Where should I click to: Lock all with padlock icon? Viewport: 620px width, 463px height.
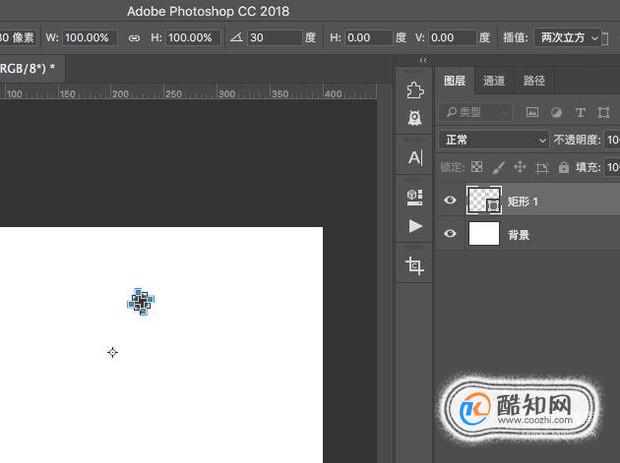tap(564, 167)
